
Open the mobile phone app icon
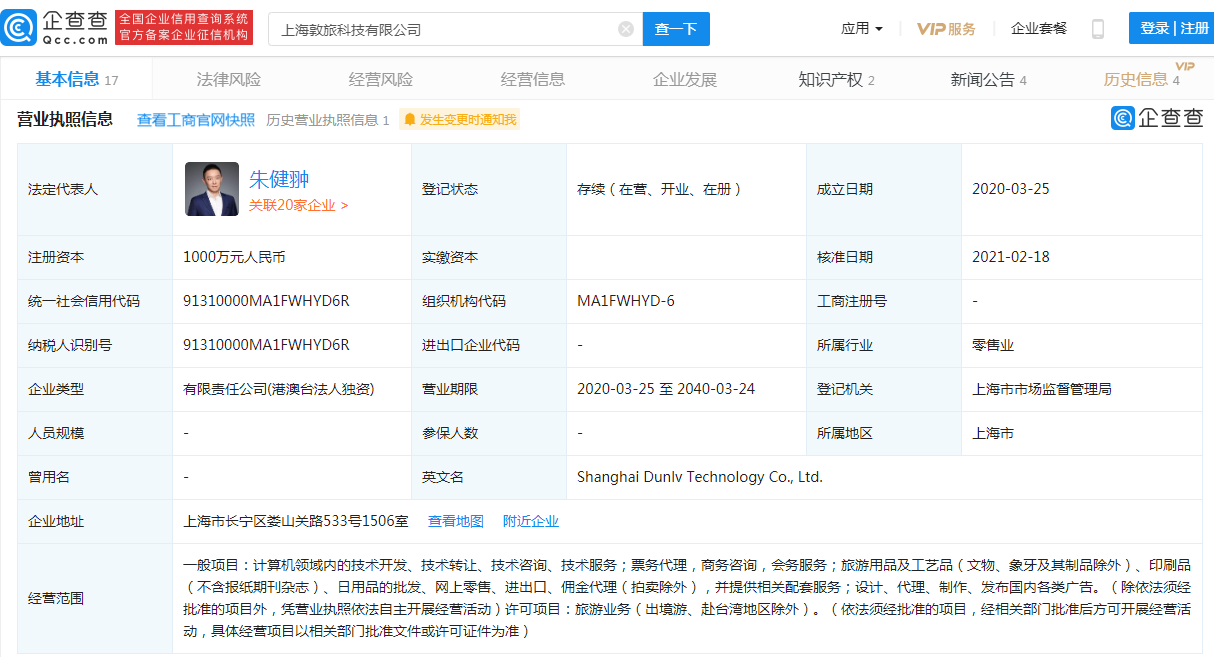tap(1097, 29)
